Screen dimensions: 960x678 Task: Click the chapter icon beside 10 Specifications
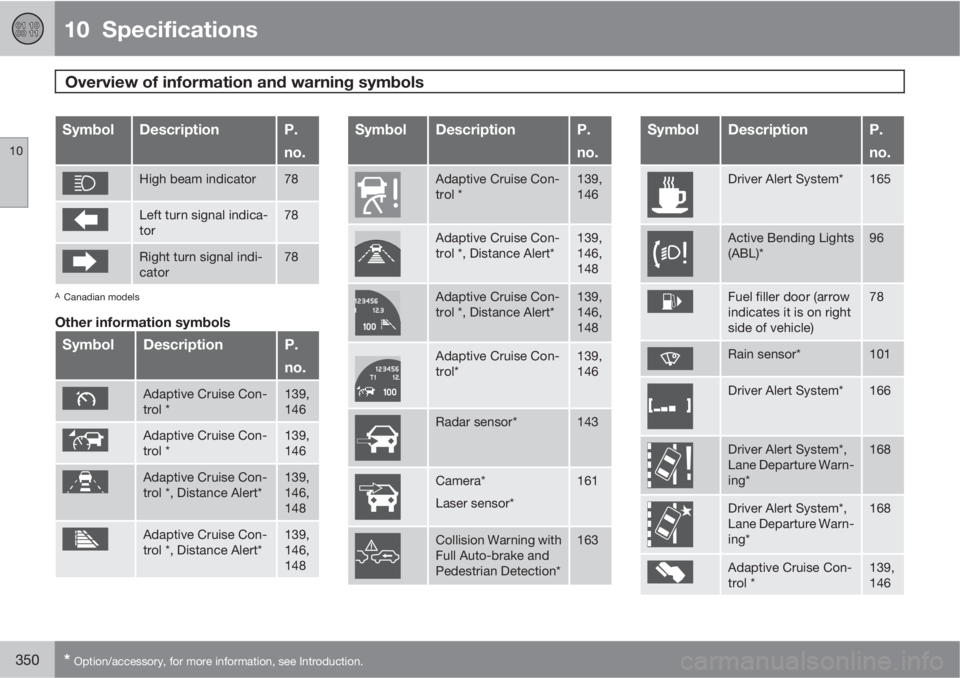pos(28,29)
